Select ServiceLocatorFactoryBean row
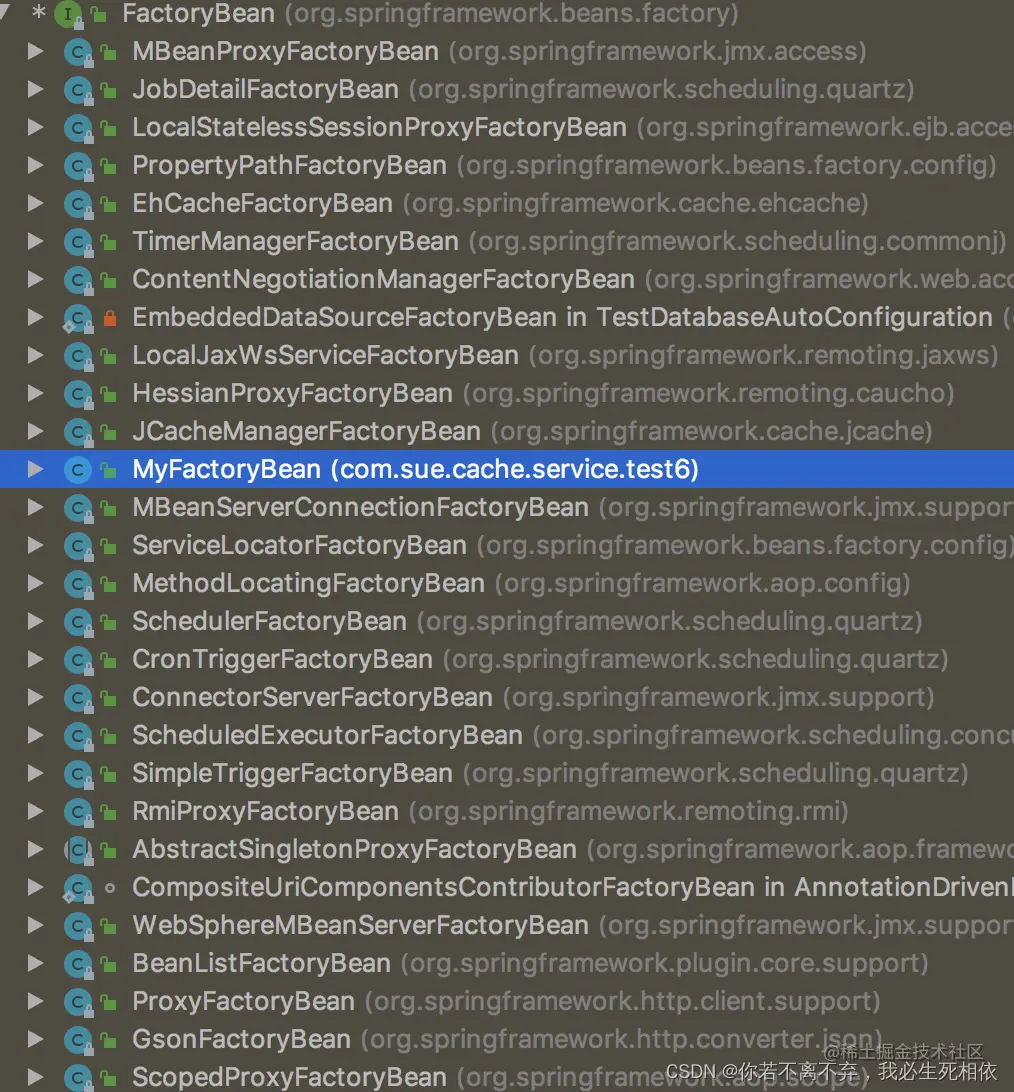Screen dimensions: 1014x1092 (507, 545)
